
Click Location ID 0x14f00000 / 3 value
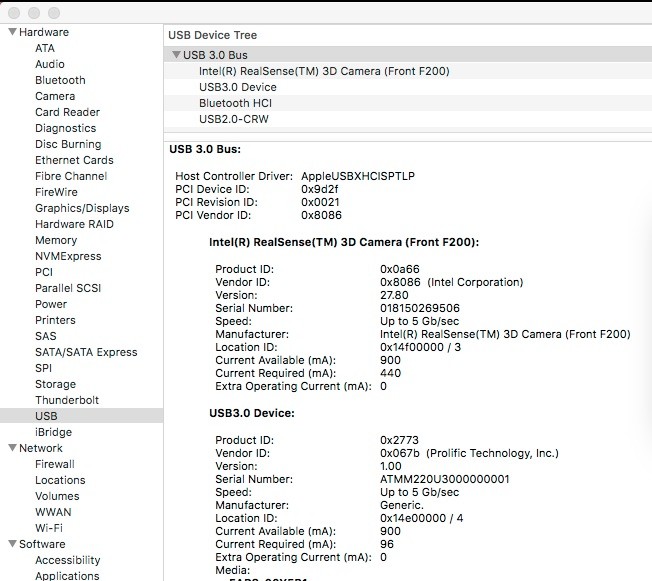tap(420, 347)
